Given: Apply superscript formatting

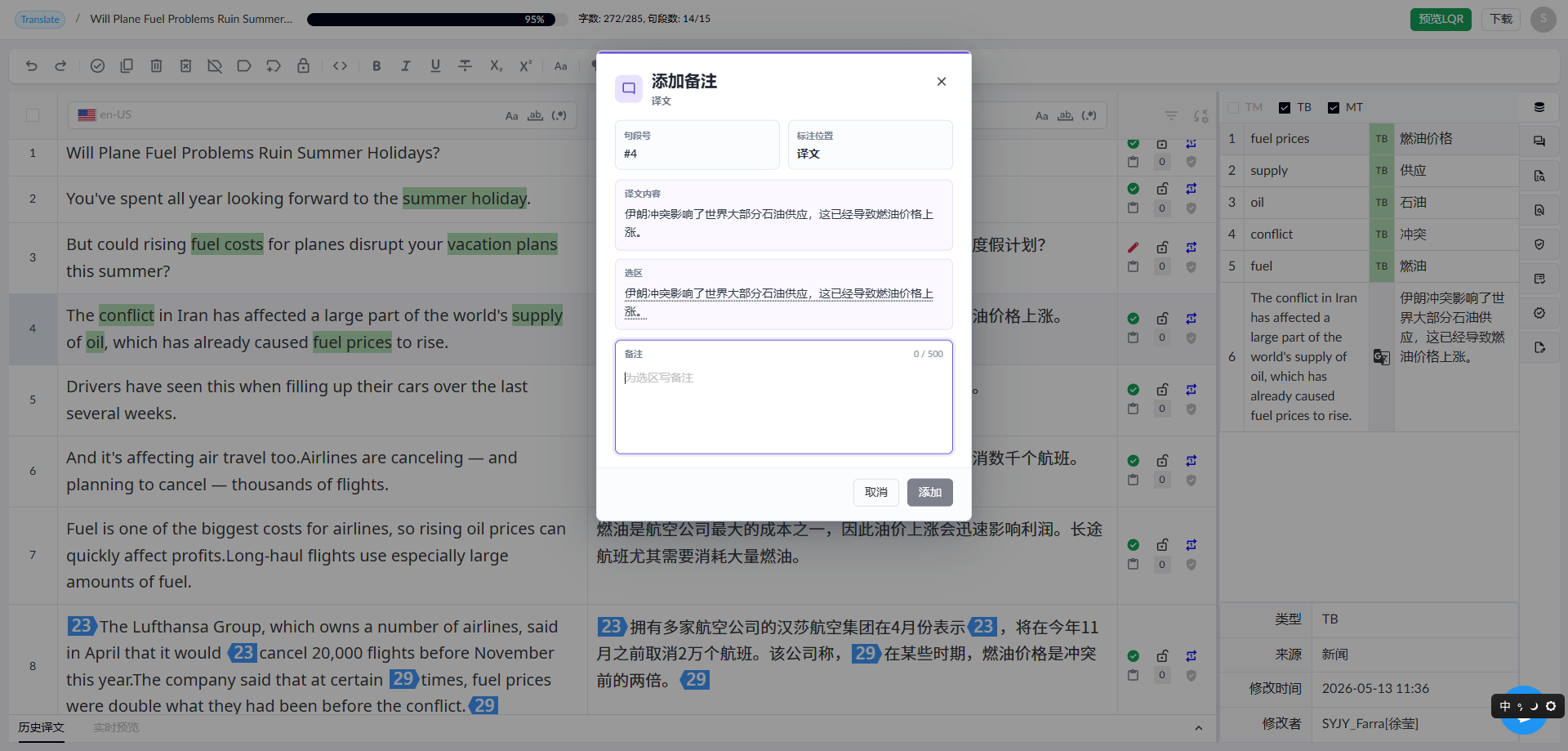Looking at the screenshot, I should [525, 66].
